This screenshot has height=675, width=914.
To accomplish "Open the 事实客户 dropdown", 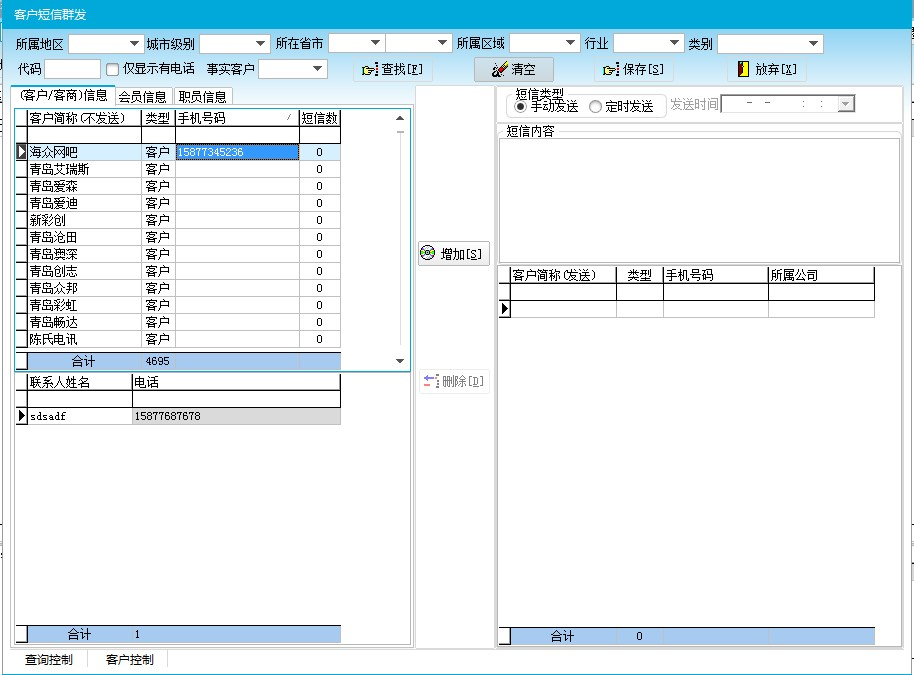I will (317, 69).
